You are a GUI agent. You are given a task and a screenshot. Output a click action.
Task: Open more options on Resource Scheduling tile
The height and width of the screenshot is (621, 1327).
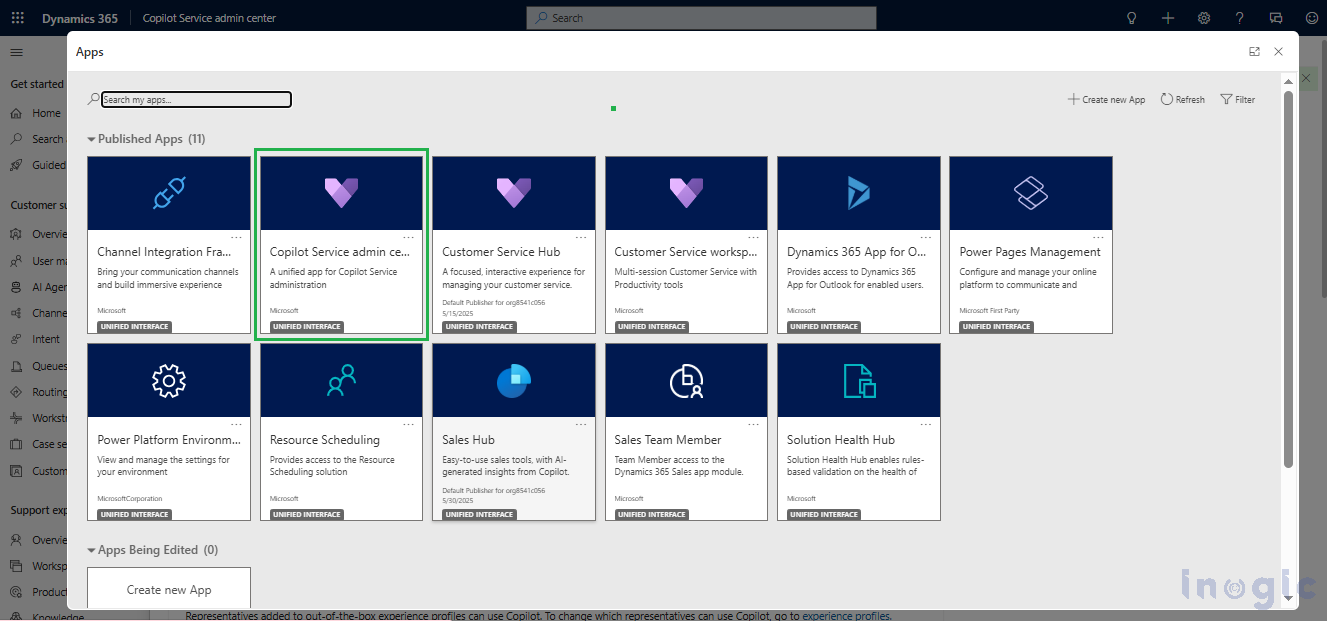pyautogui.click(x=409, y=426)
